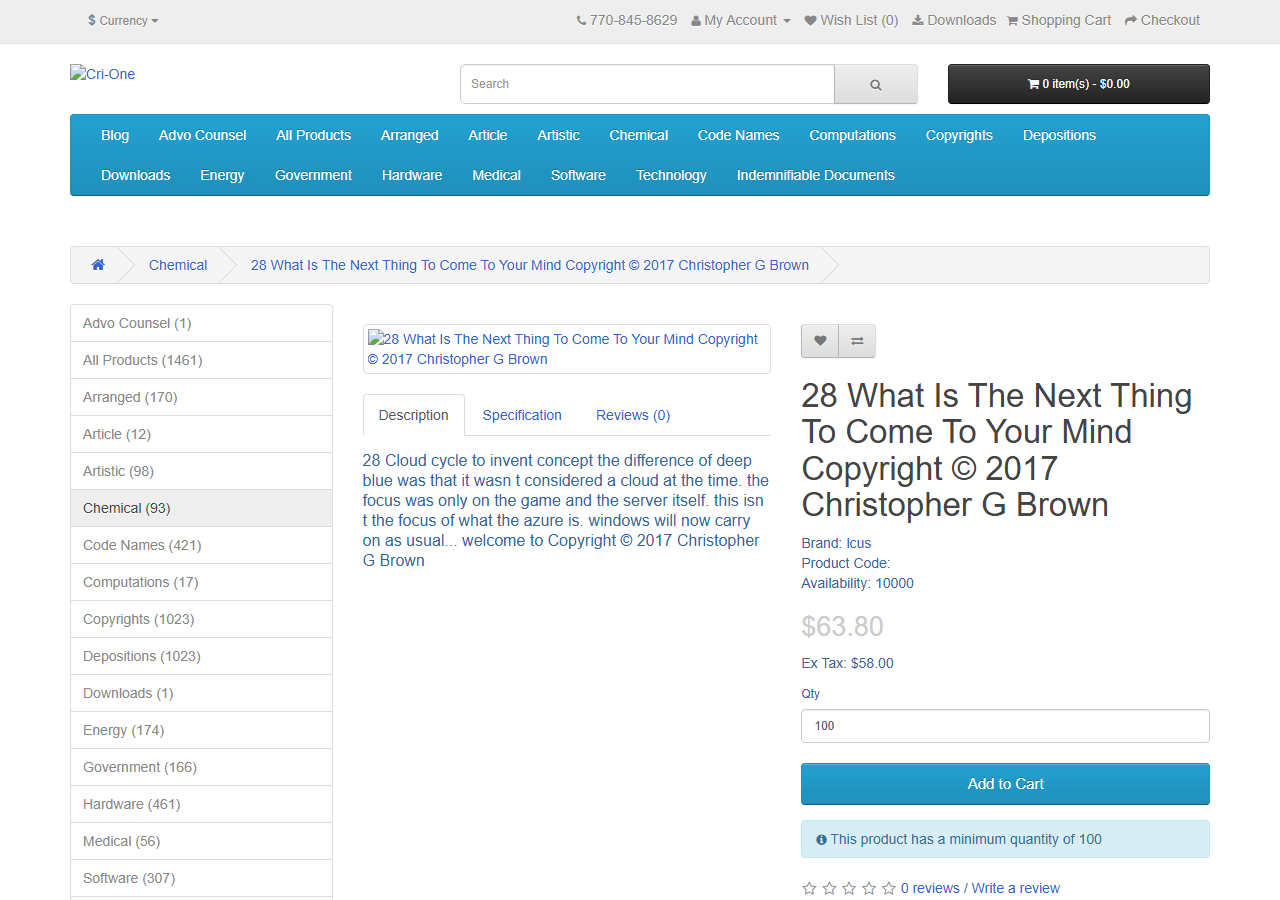Click product title link in breadcrumb
The height and width of the screenshot is (900, 1280).
pos(530,265)
